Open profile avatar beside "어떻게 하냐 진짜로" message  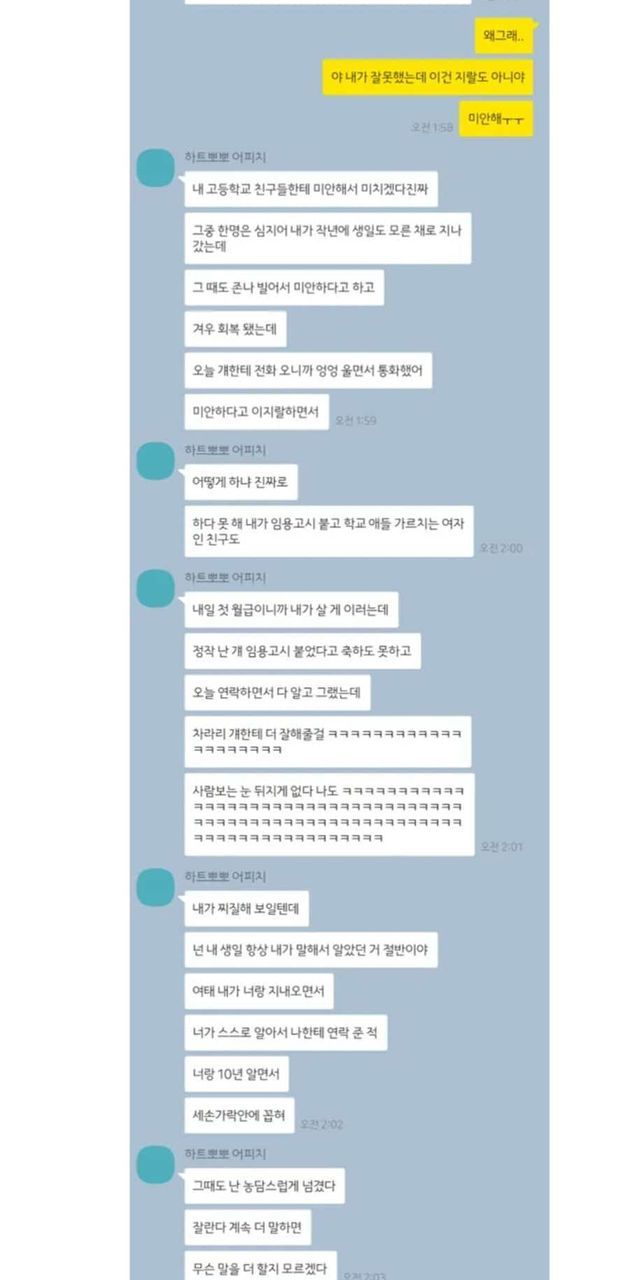click(x=155, y=461)
